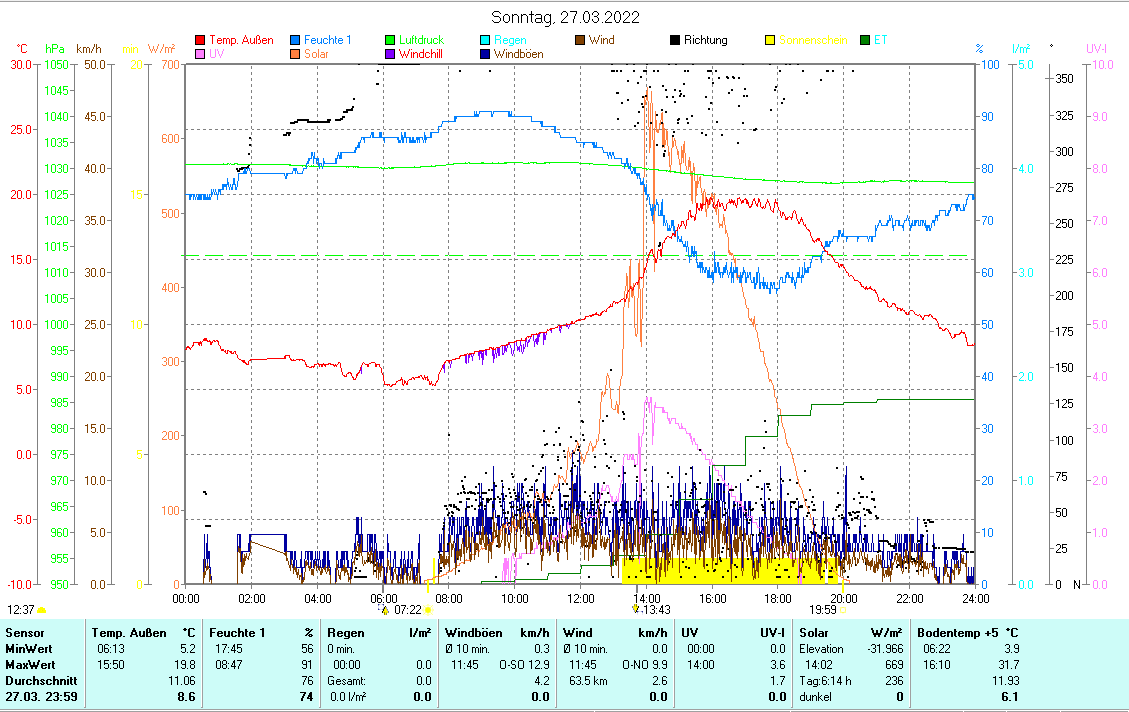Click the 19:59 sunset marker below the chart
1129x712 pixels.
click(x=823, y=609)
